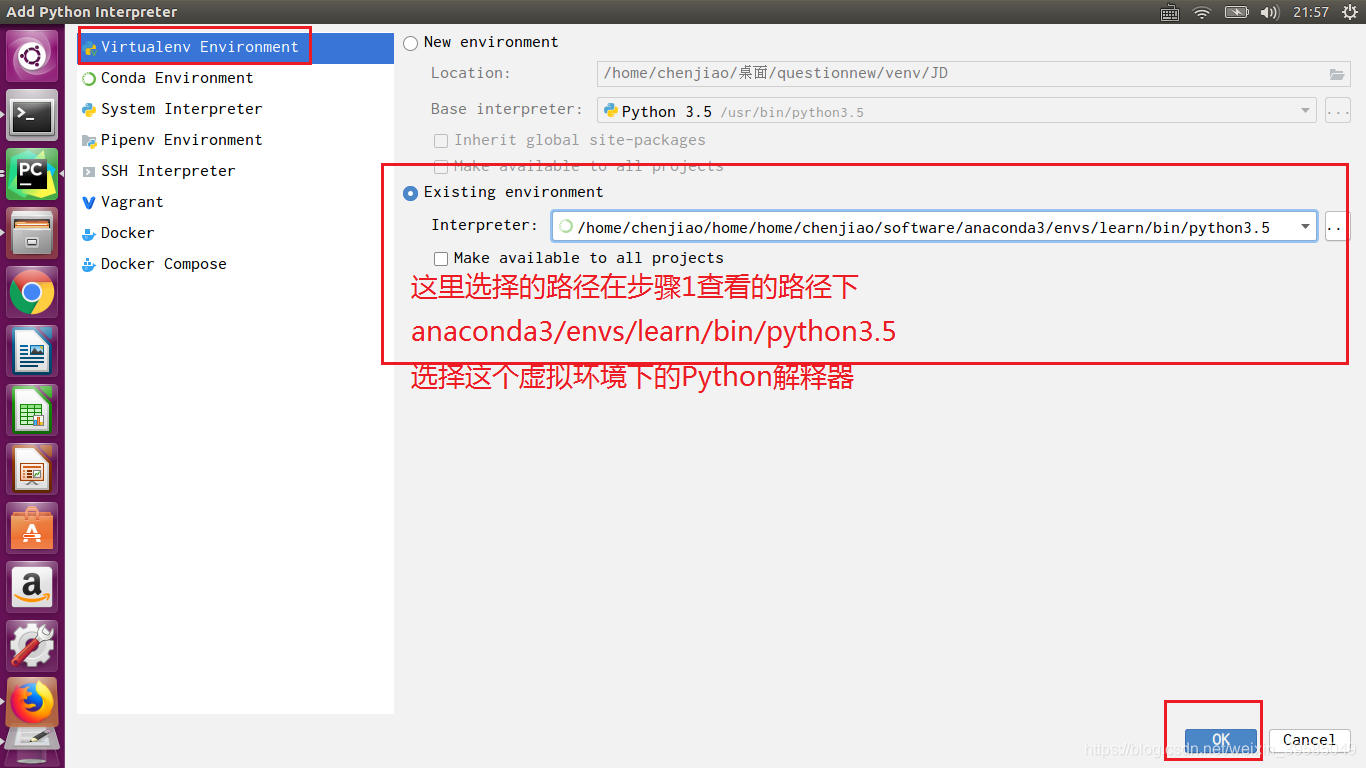This screenshot has width=1366, height=768.
Task: Click the keyboard input indicator in top bar
Action: (1170, 12)
